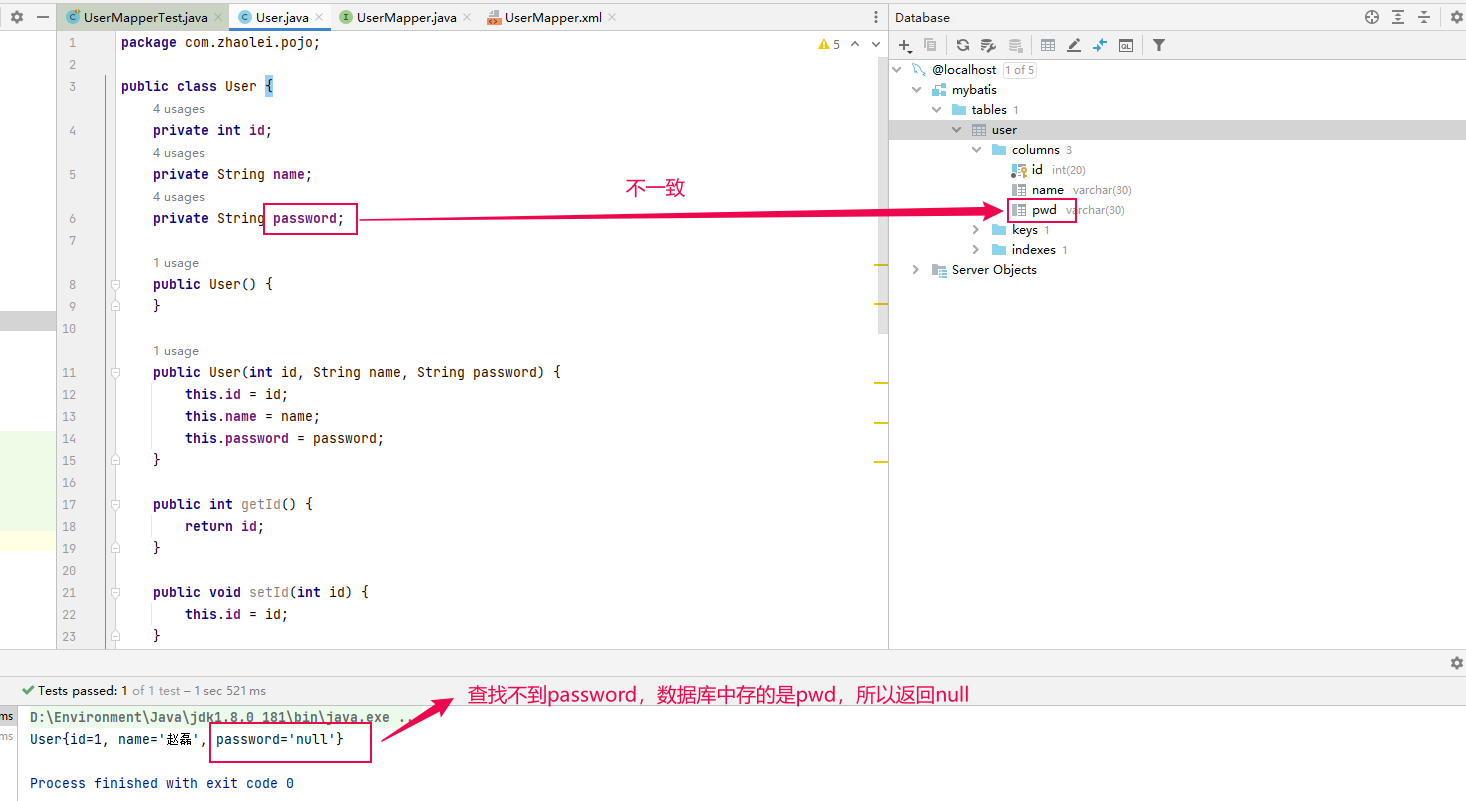The image size is (1466, 801).
Task: Click the '1 of 5' schemas badge
Action: [x=1020, y=70]
